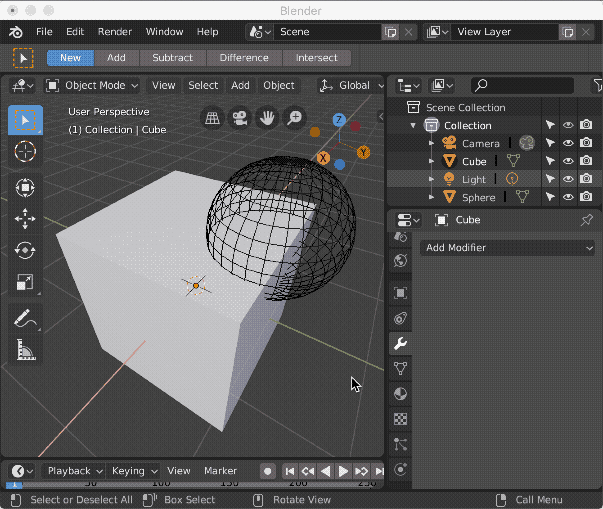Viewport: 603px width, 509px height.
Task: Toggle auto keying record button
Action: point(268,471)
